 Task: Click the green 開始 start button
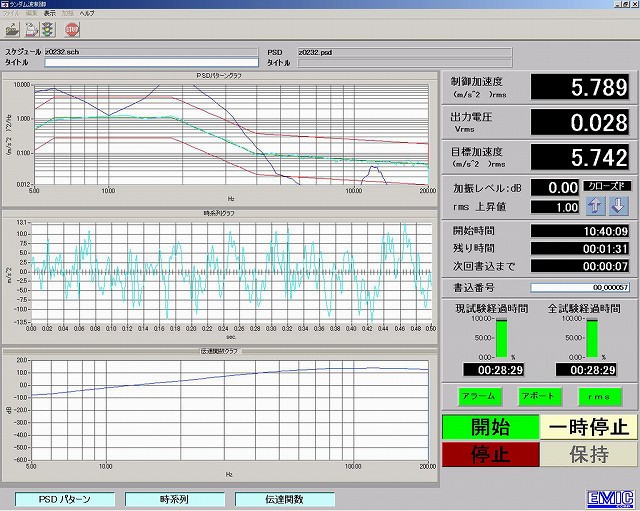coord(490,427)
